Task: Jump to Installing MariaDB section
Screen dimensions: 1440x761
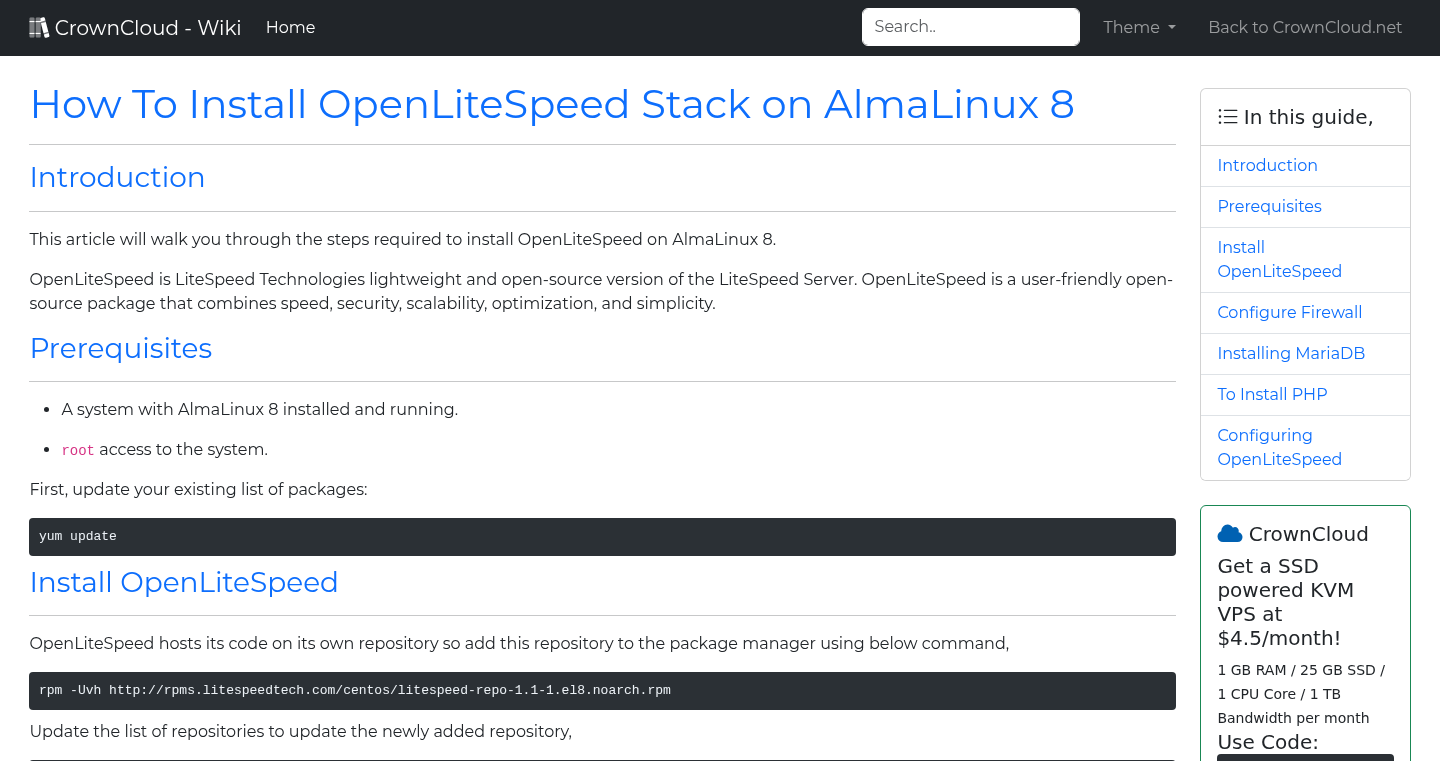Action: tap(1291, 353)
